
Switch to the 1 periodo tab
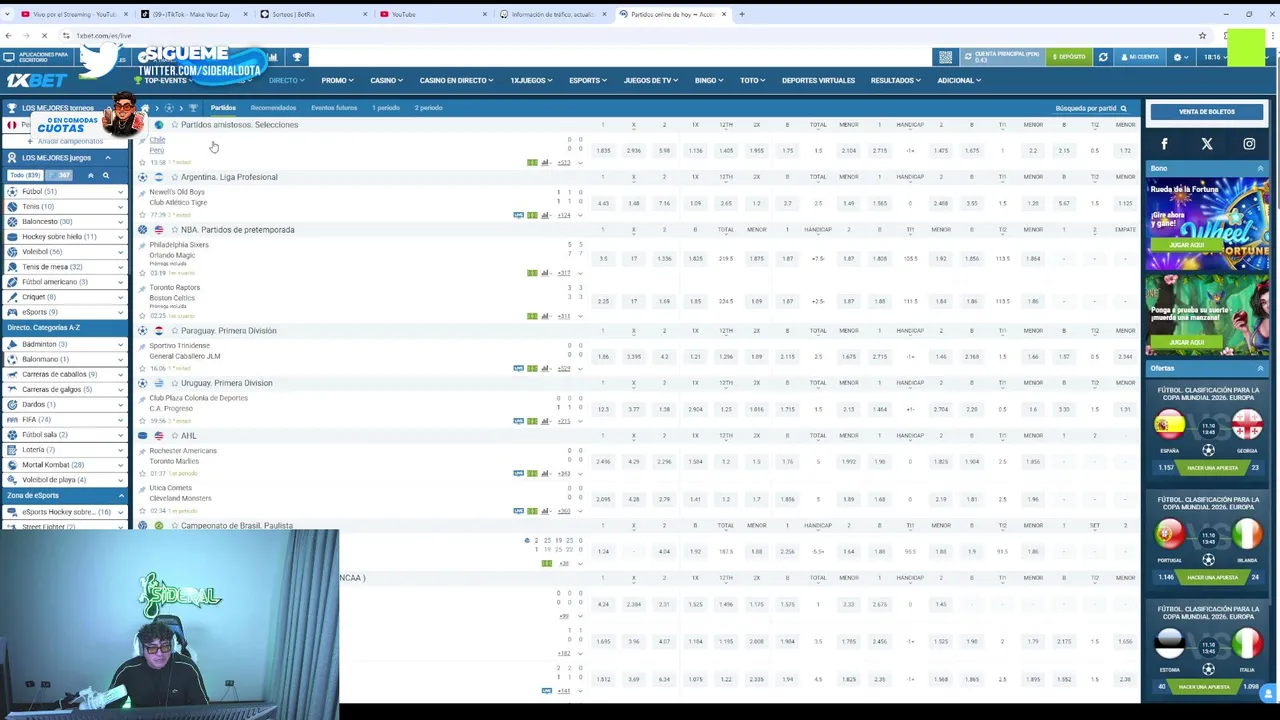tap(386, 108)
